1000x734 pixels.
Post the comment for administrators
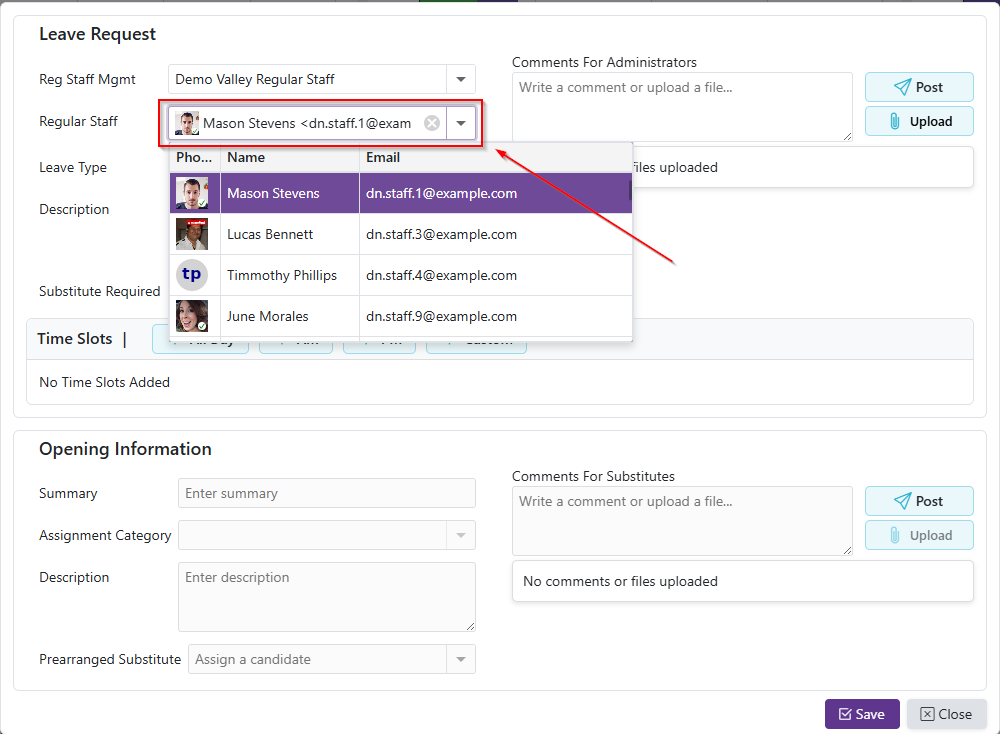(919, 87)
